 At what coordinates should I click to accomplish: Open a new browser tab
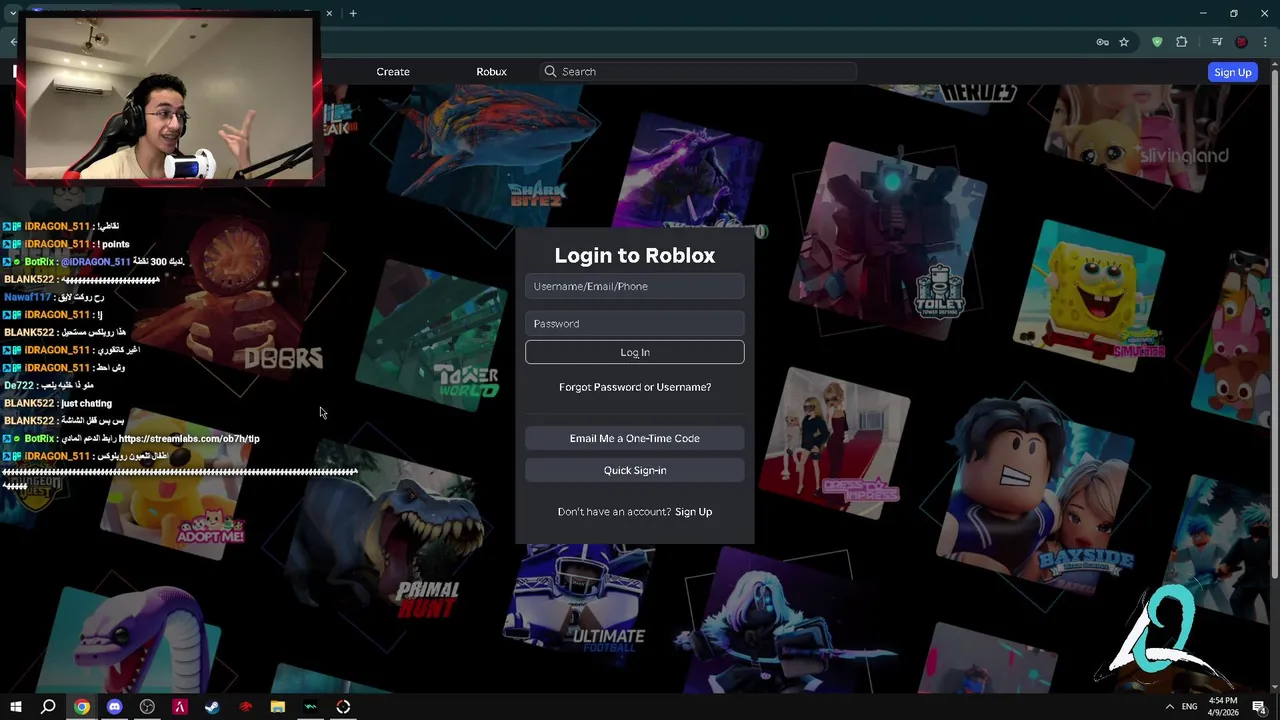[353, 13]
